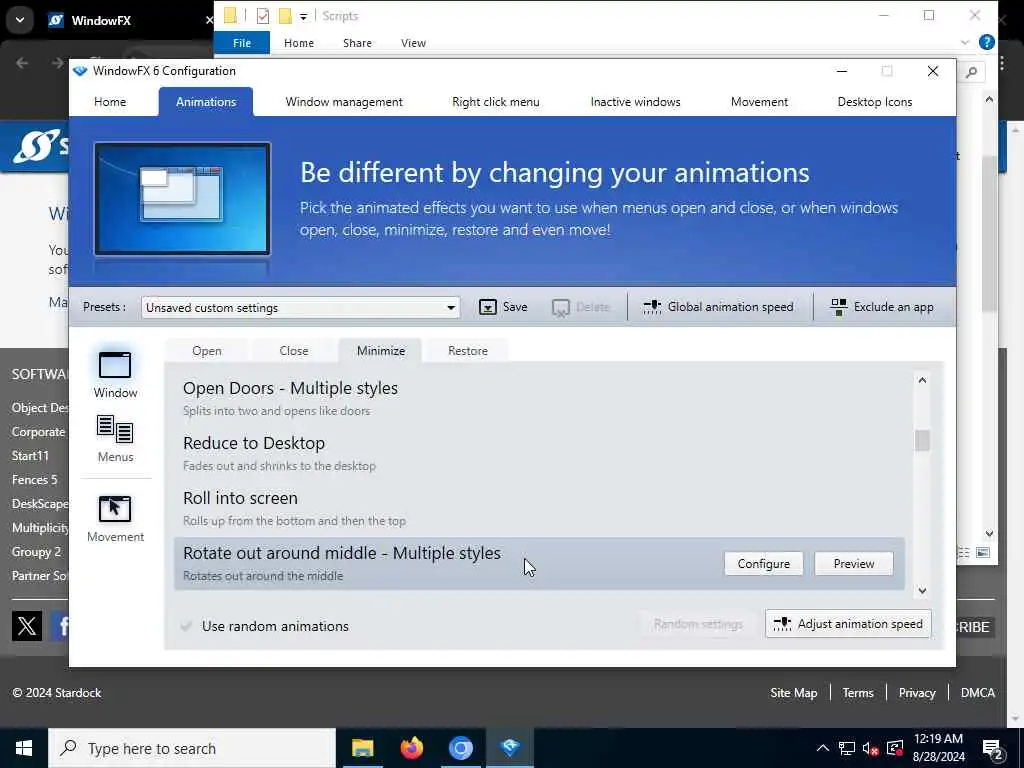Preview the Rotate out animation
1024x768 pixels.
coord(854,564)
